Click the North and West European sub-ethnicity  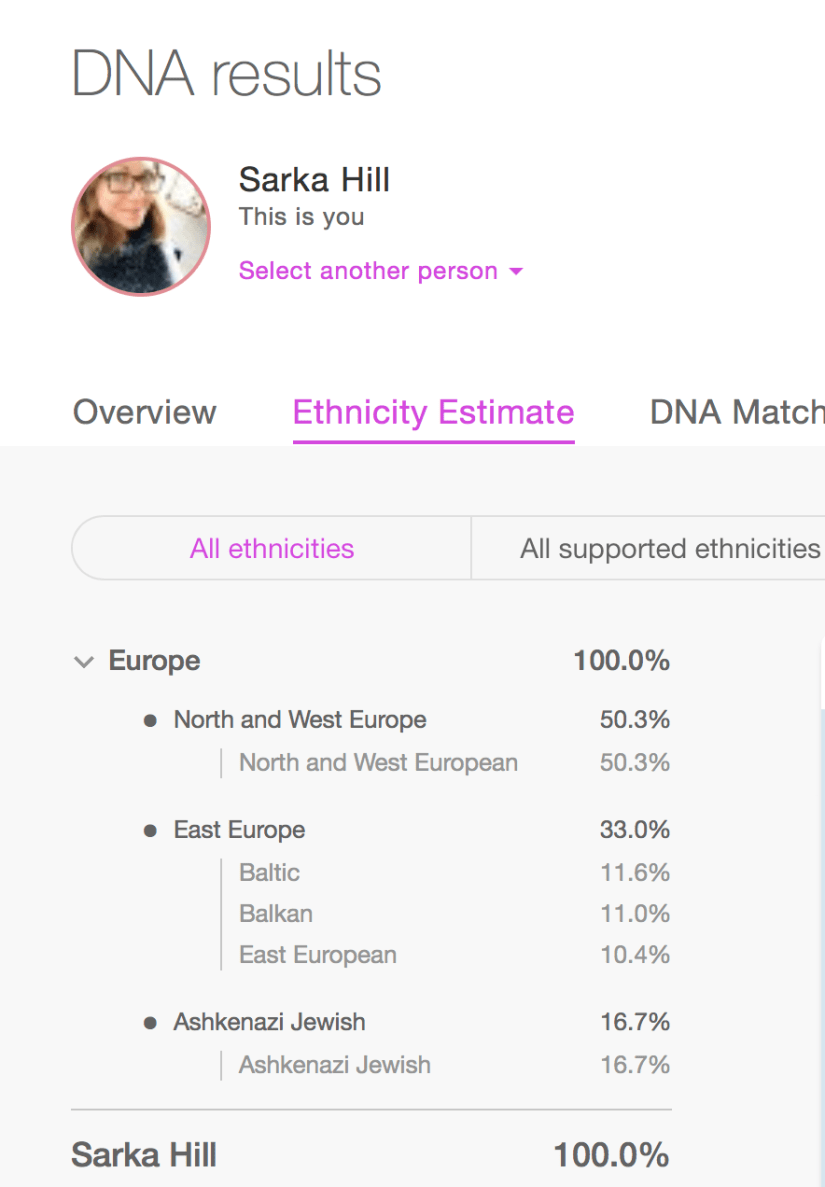click(378, 763)
